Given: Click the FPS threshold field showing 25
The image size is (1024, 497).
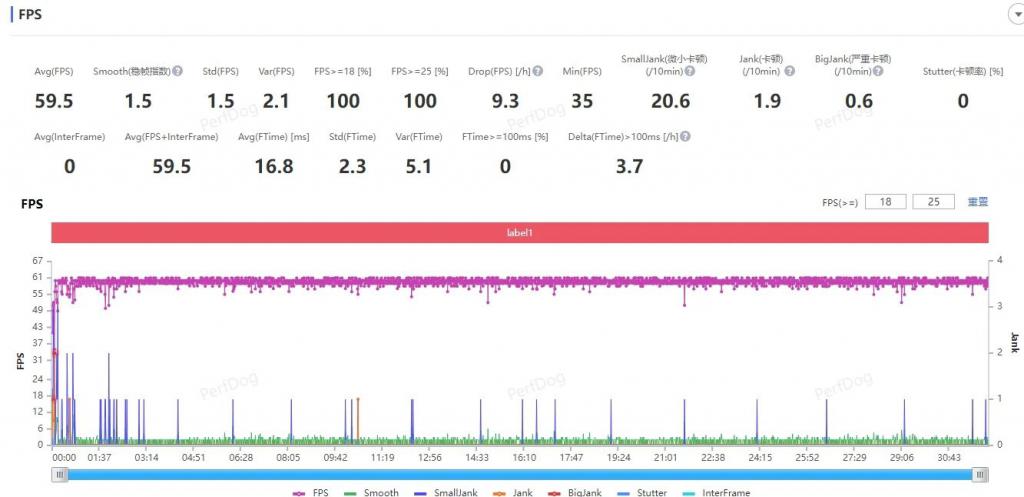Looking at the screenshot, I should click(934, 202).
